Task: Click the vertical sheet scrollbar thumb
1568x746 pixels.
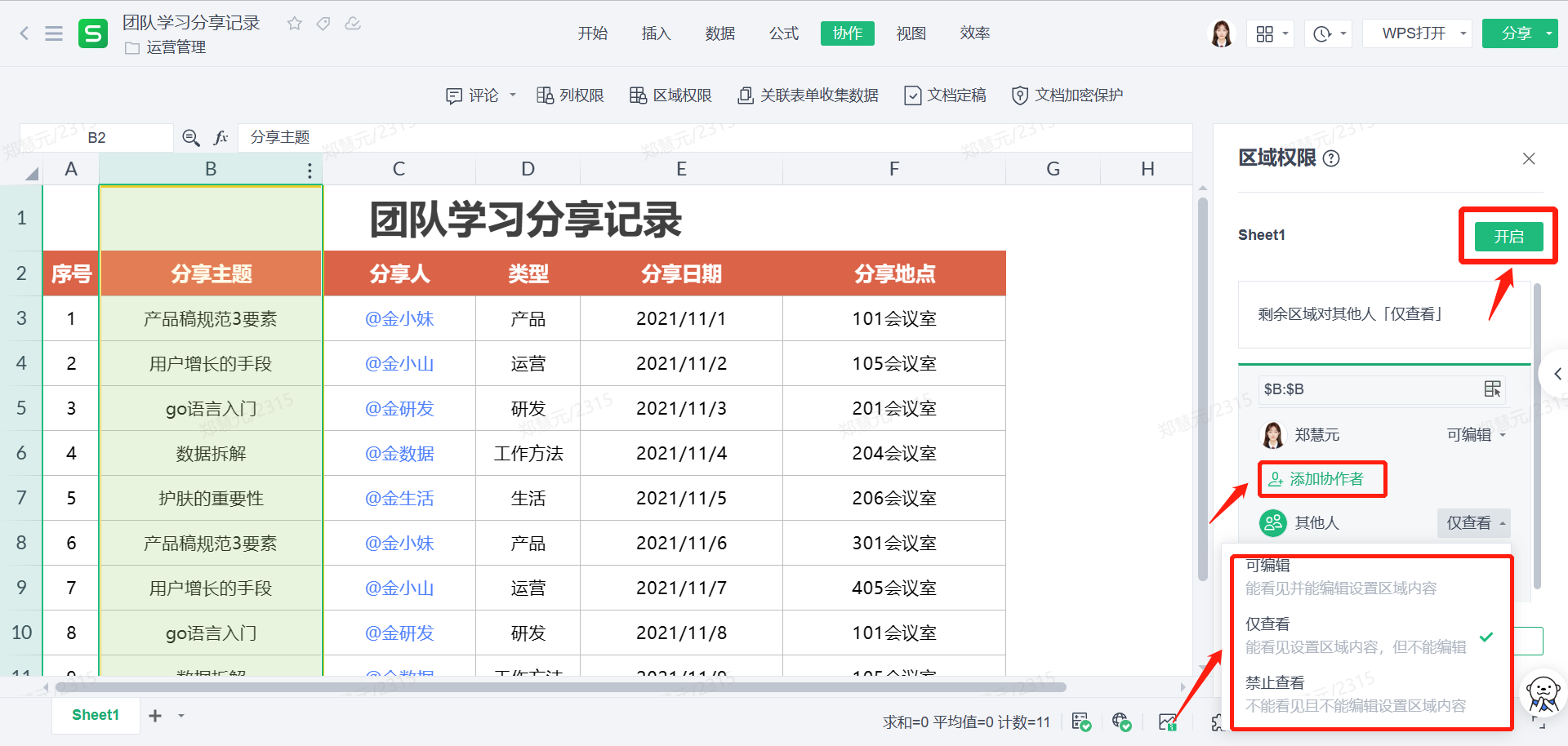Action: [x=1202, y=389]
